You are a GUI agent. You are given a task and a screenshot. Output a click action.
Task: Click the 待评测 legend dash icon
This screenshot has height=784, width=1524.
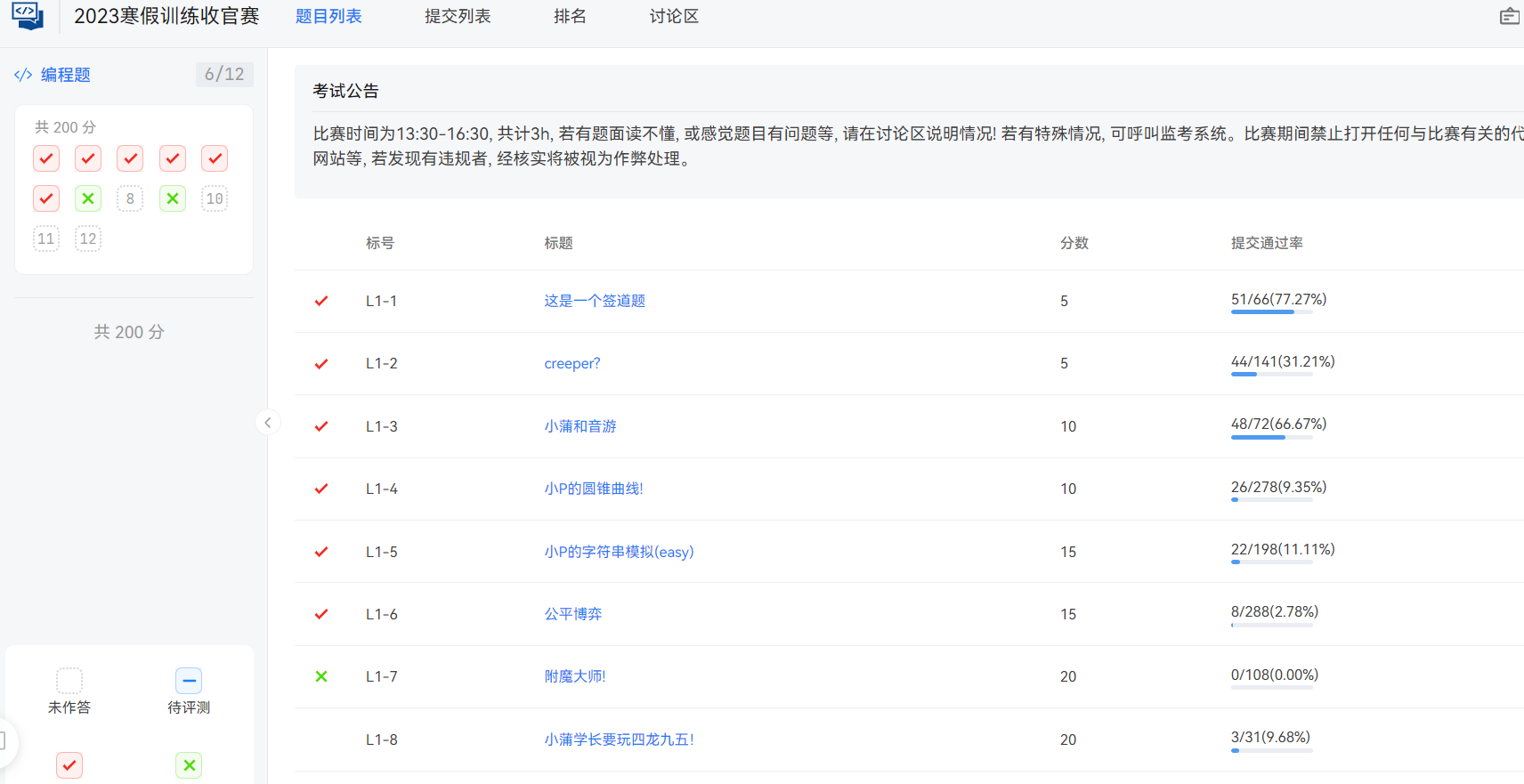[x=189, y=681]
